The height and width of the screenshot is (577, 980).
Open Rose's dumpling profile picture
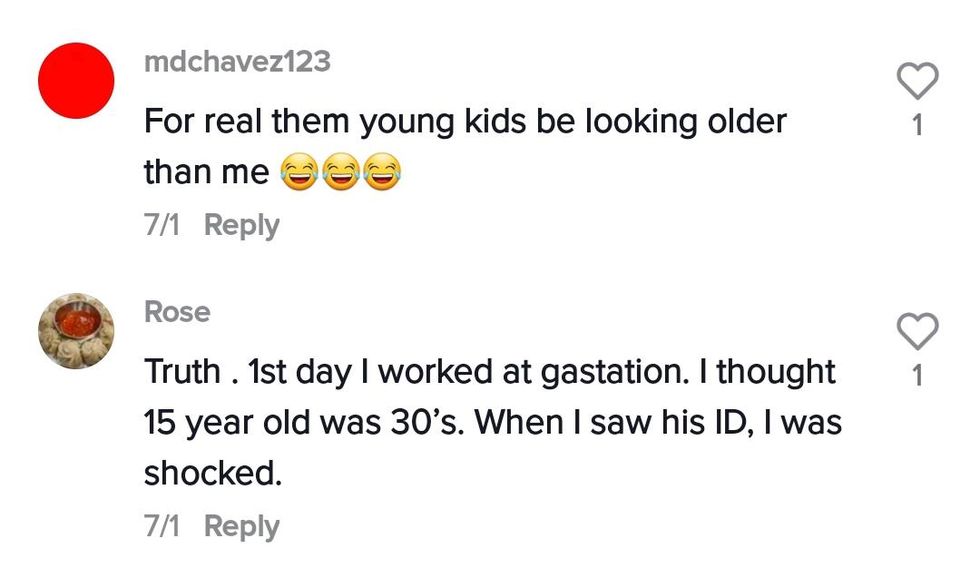[76, 331]
